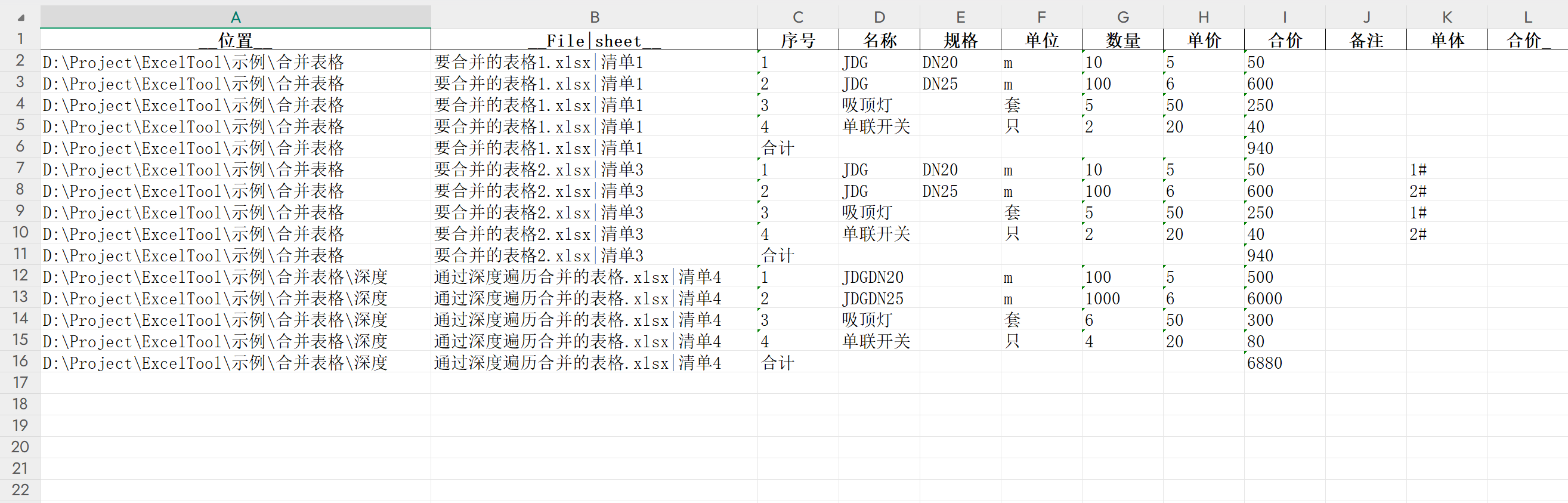This screenshot has height=503, width=1568.
Task: Select column A header
Action: 236,17
